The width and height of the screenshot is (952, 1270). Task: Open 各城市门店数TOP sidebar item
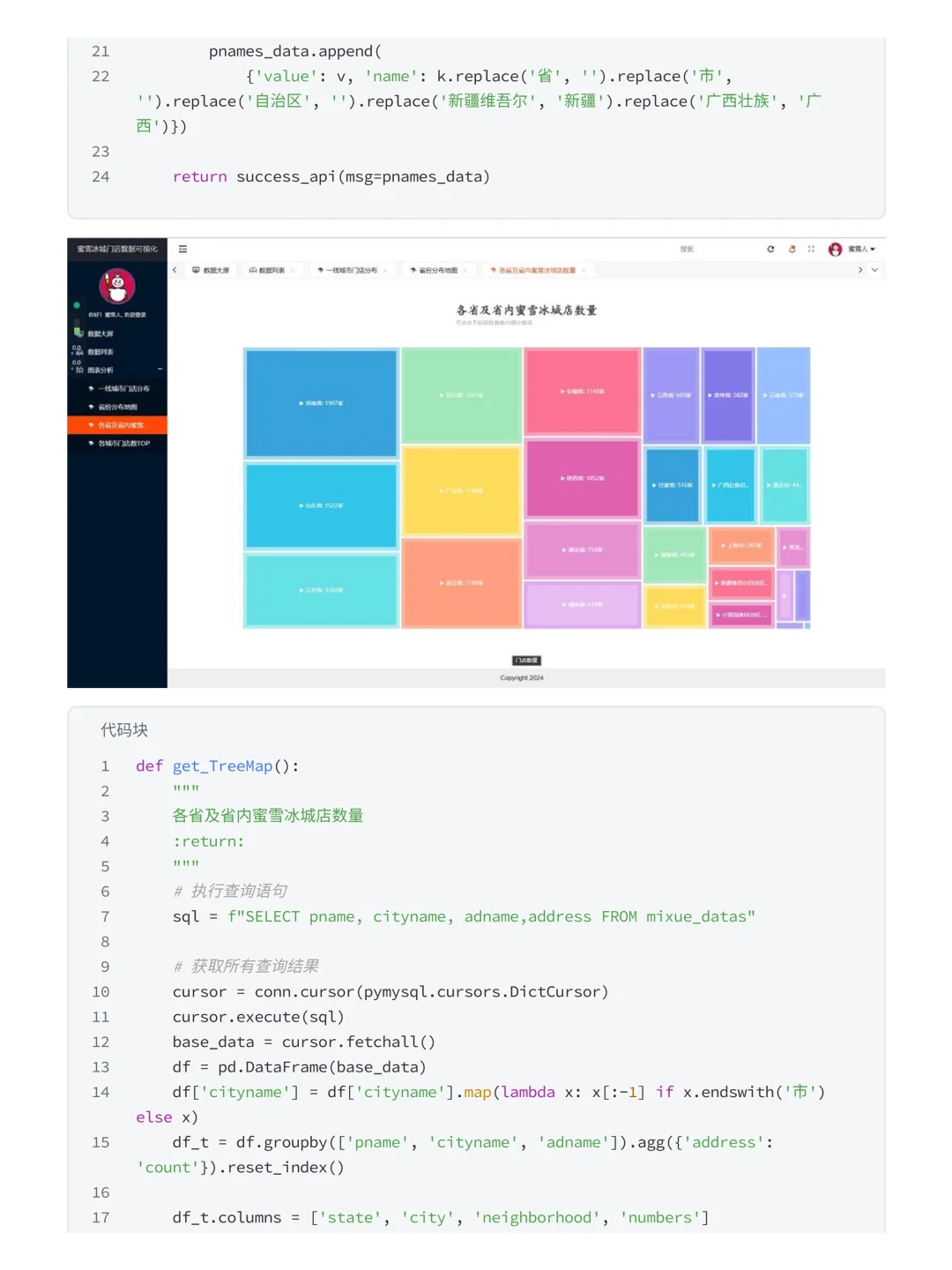tap(117, 444)
